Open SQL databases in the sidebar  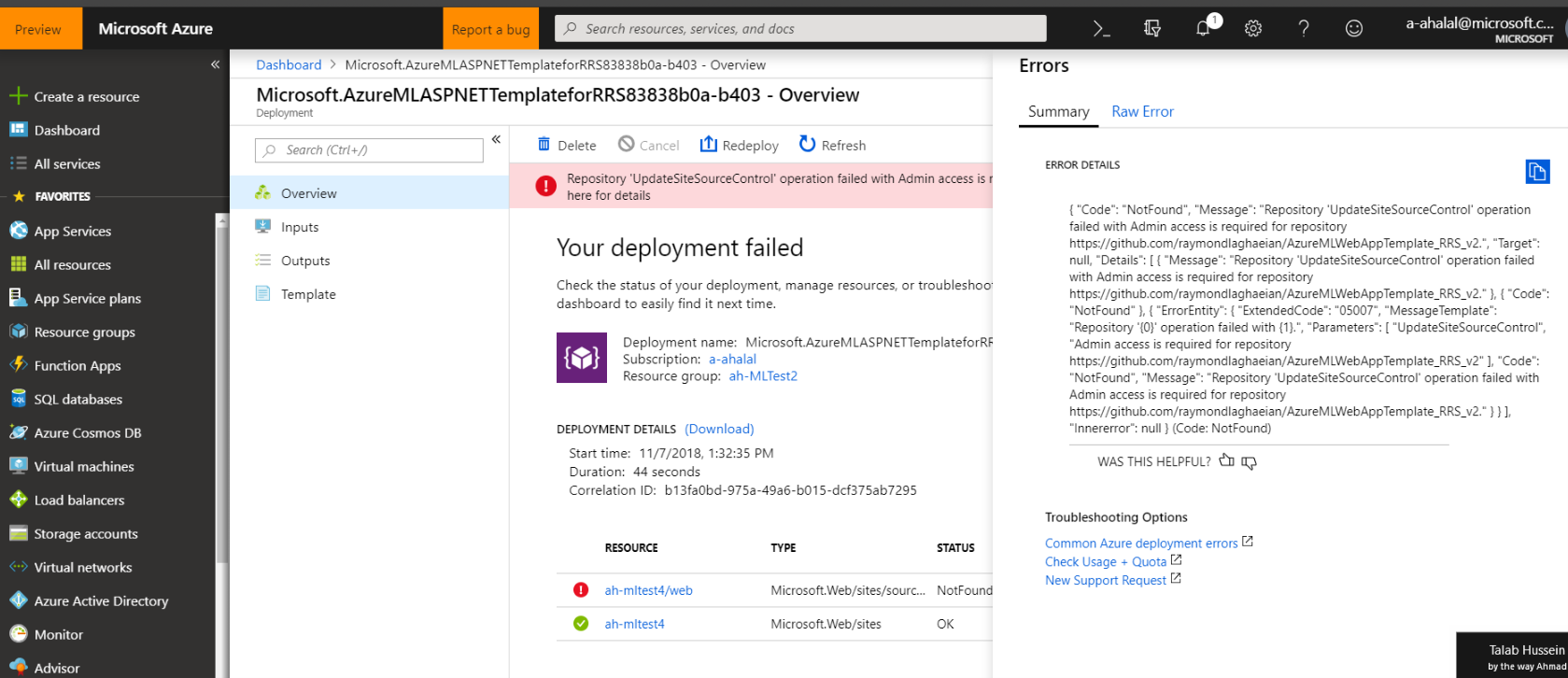point(78,399)
